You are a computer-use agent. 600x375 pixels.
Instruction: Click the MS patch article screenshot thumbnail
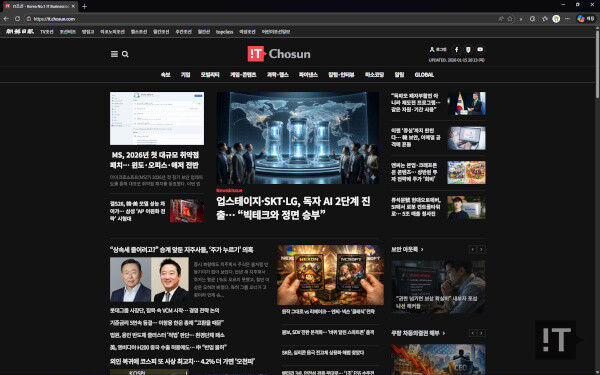click(157, 118)
